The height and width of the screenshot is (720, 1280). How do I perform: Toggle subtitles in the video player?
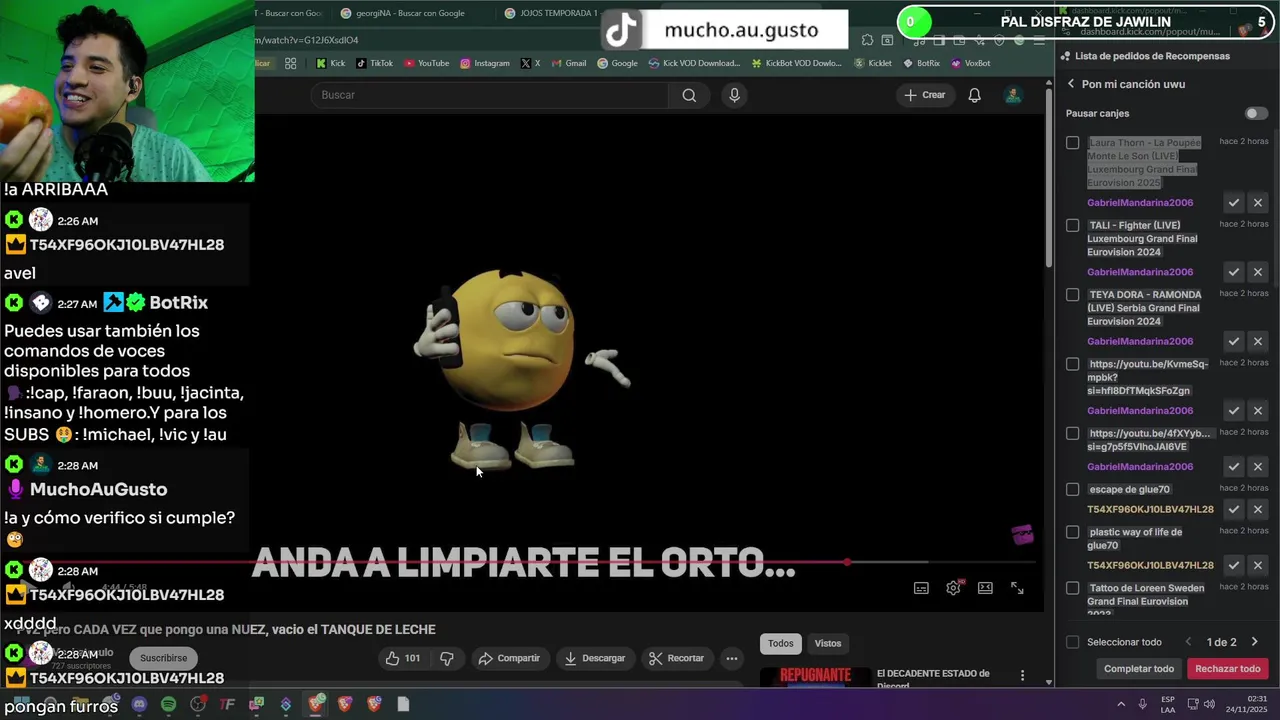click(921, 588)
